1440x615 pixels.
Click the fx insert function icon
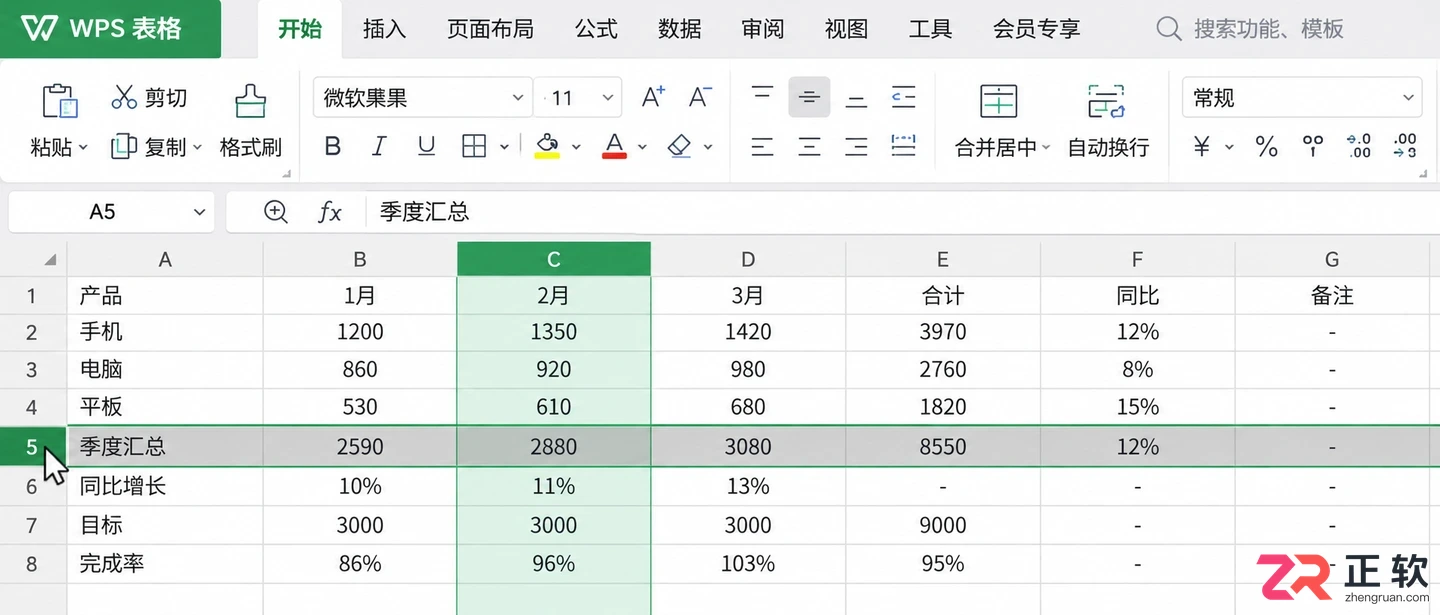[x=329, y=212]
